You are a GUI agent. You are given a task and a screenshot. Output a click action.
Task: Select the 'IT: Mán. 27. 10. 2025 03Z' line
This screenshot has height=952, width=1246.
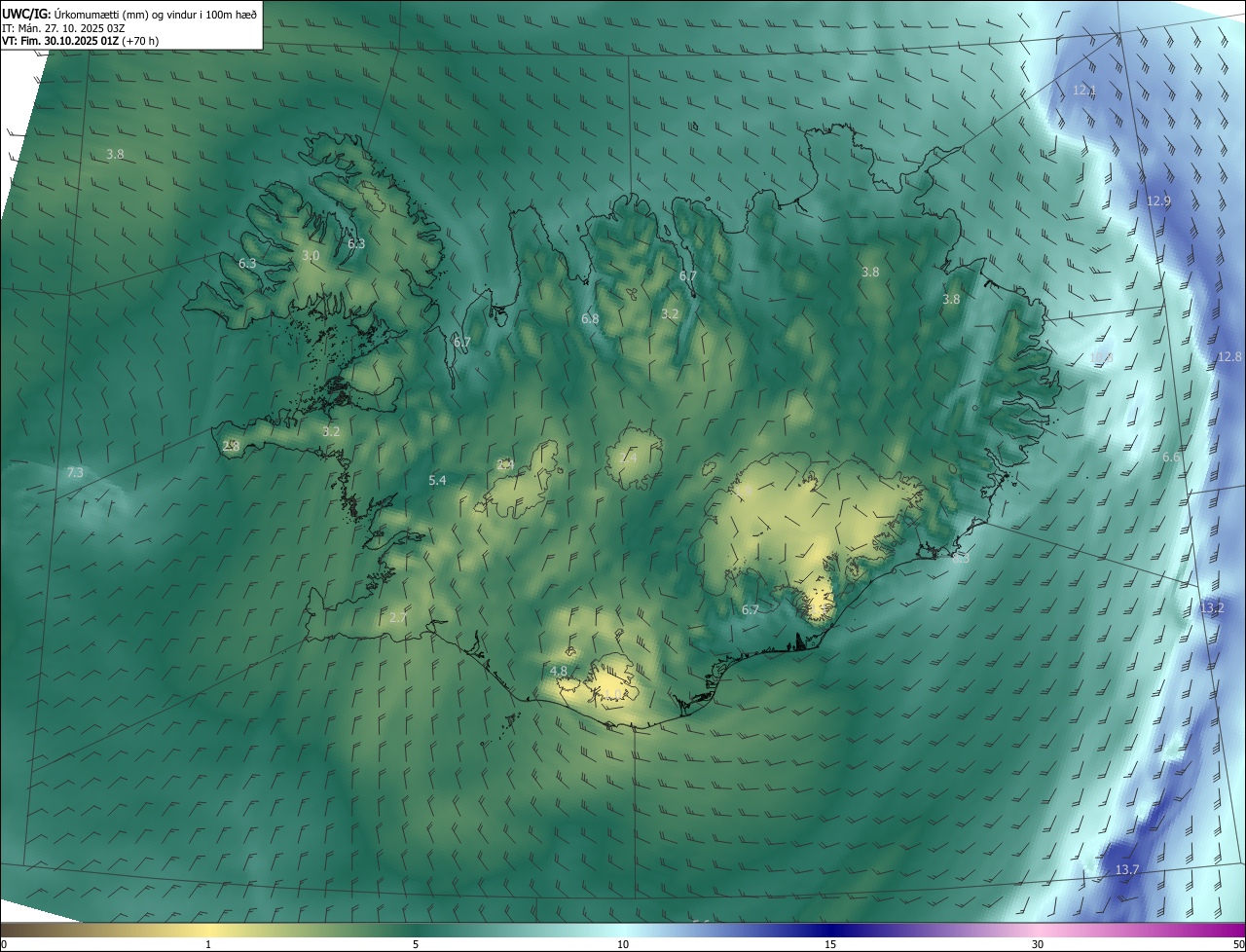tap(63, 28)
